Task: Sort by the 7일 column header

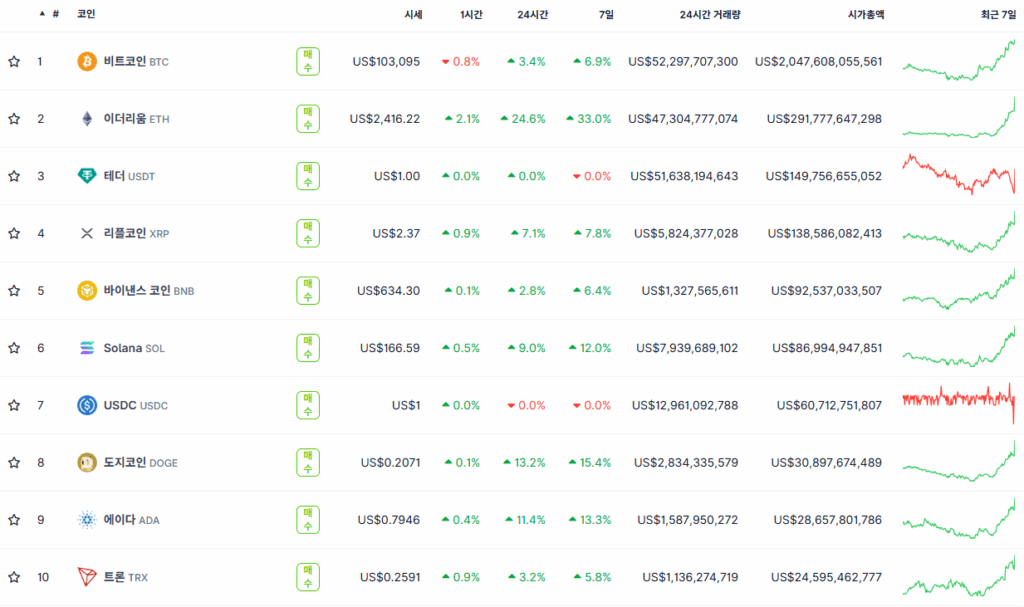Action: 605,14
